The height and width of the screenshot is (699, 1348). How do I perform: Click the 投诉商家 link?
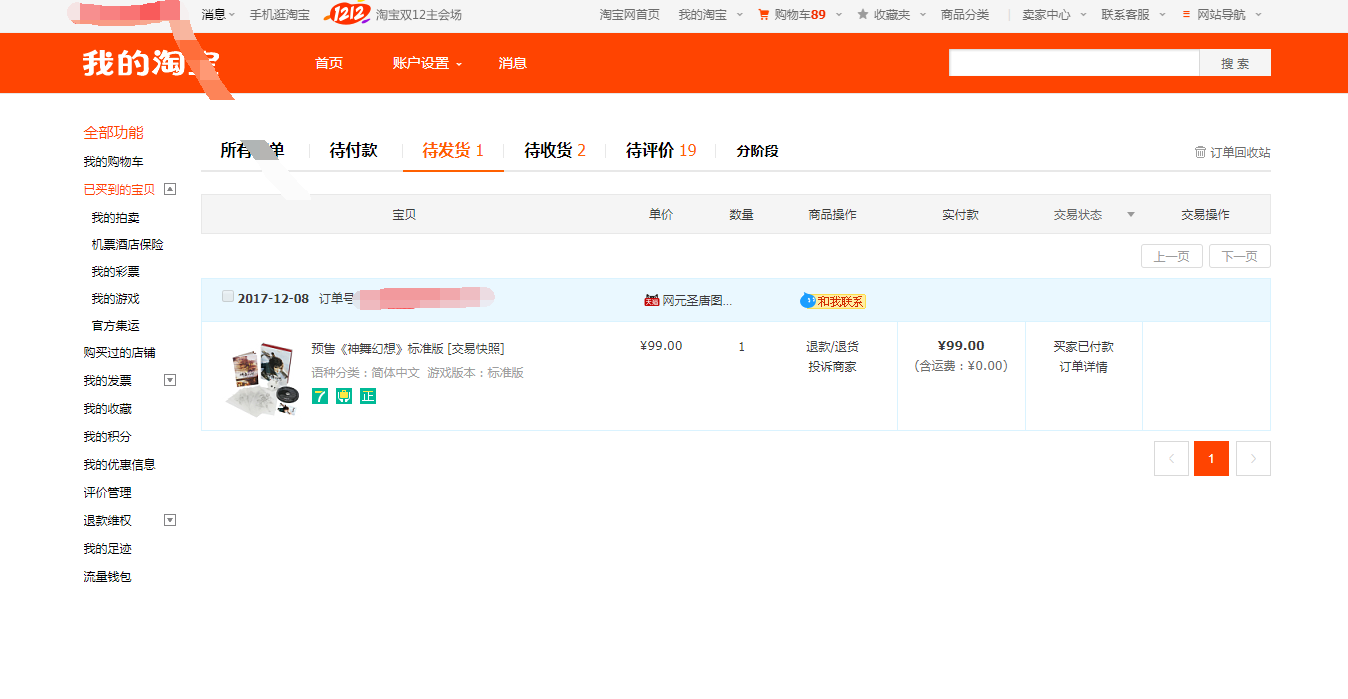click(x=832, y=367)
